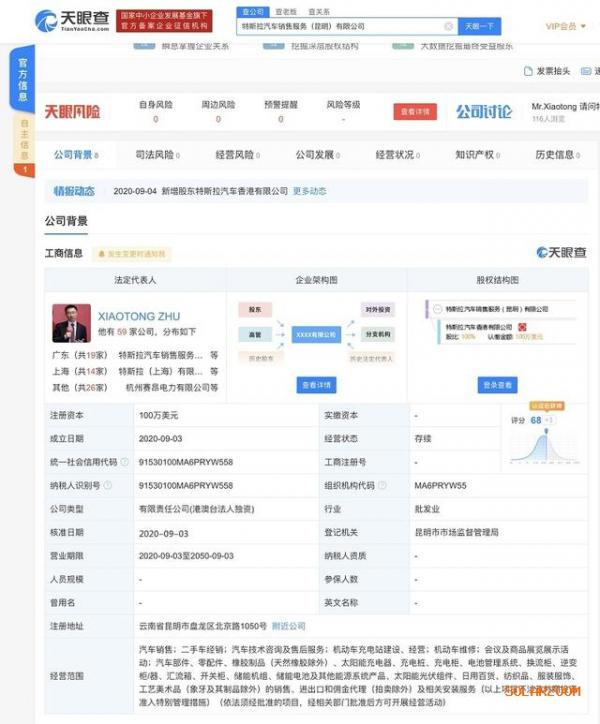Open the 公司背景 tab

[x=76, y=155]
